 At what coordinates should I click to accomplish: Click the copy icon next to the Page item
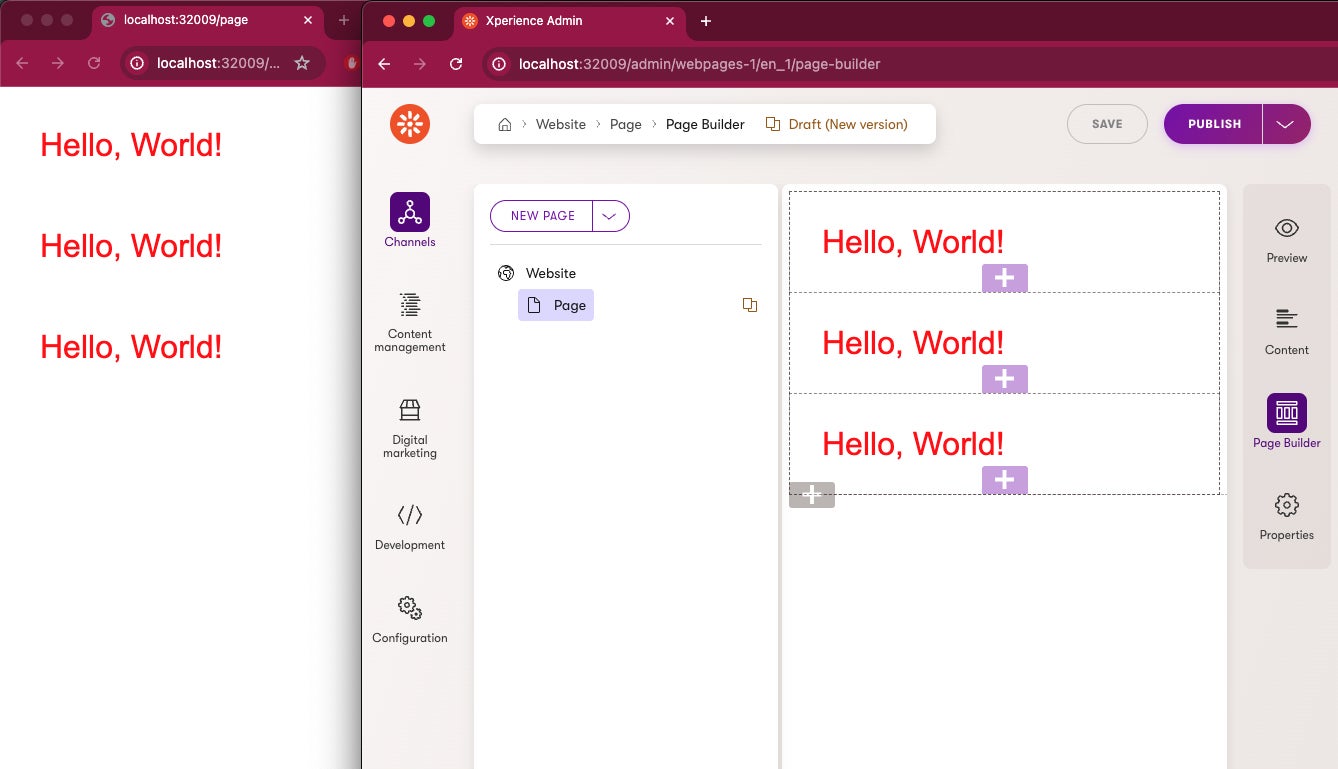750,305
